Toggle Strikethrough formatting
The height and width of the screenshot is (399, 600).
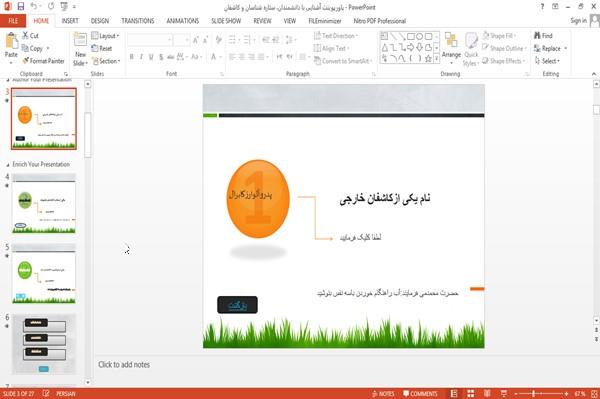pyautogui.click(x=170, y=57)
